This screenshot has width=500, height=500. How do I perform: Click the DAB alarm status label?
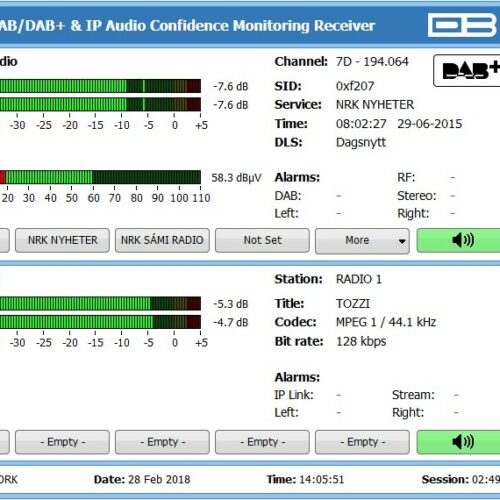pos(288,196)
